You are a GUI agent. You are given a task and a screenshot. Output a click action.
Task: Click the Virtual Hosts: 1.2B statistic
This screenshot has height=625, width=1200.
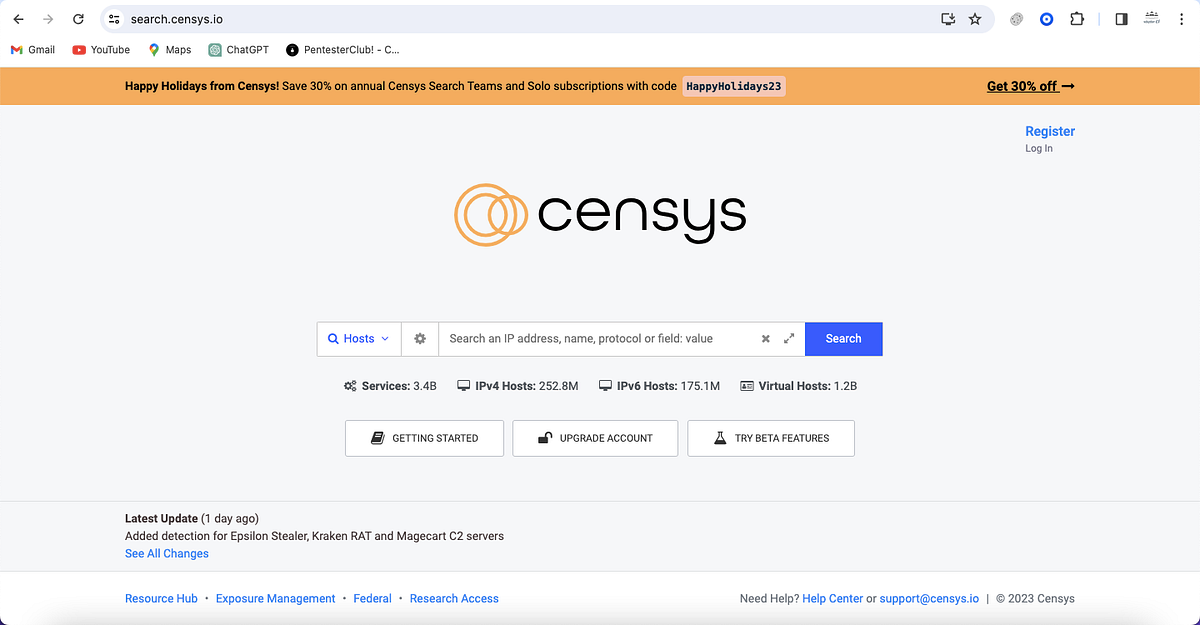point(798,386)
